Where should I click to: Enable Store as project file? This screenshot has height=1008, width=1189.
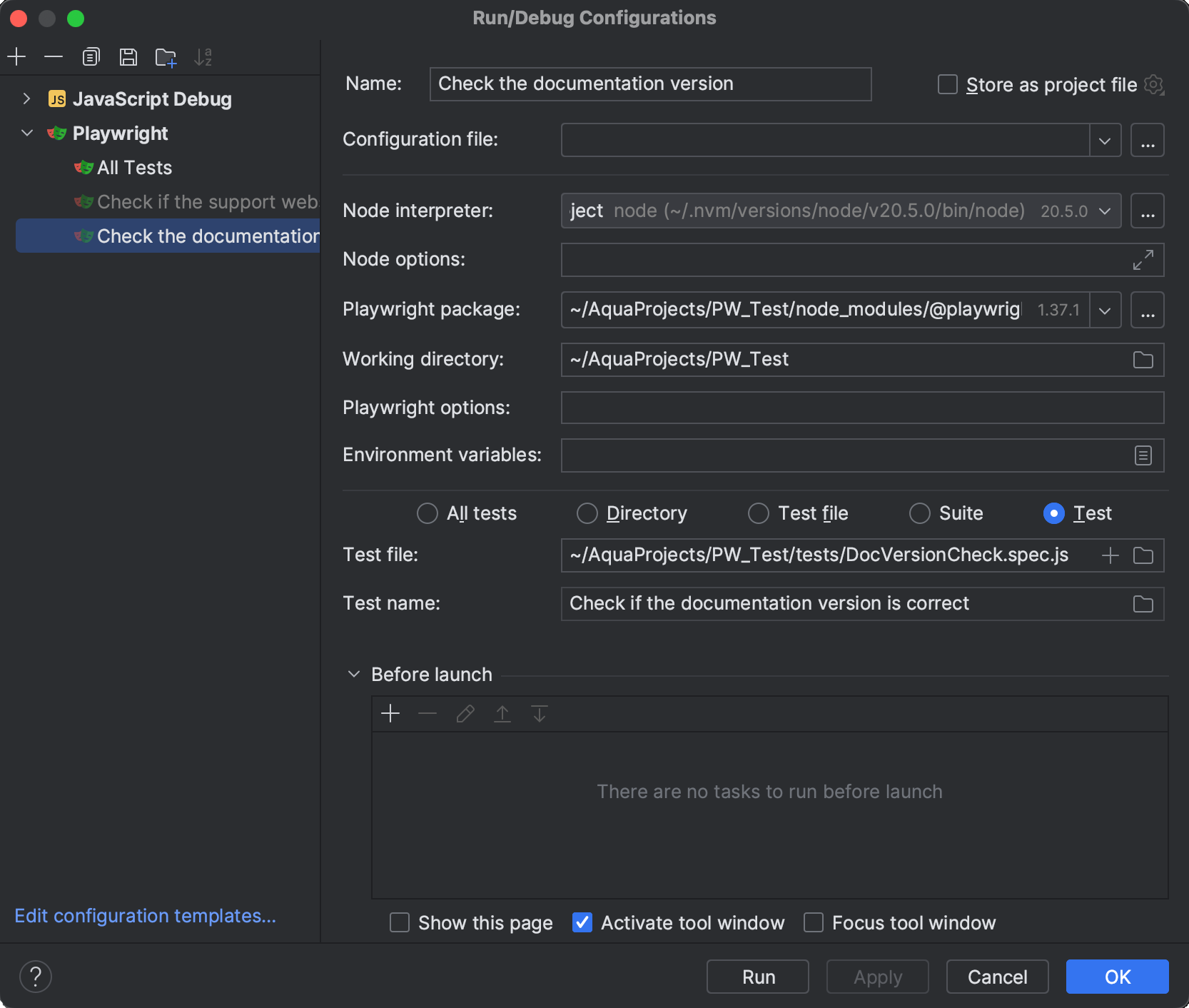tap(947, 84)
